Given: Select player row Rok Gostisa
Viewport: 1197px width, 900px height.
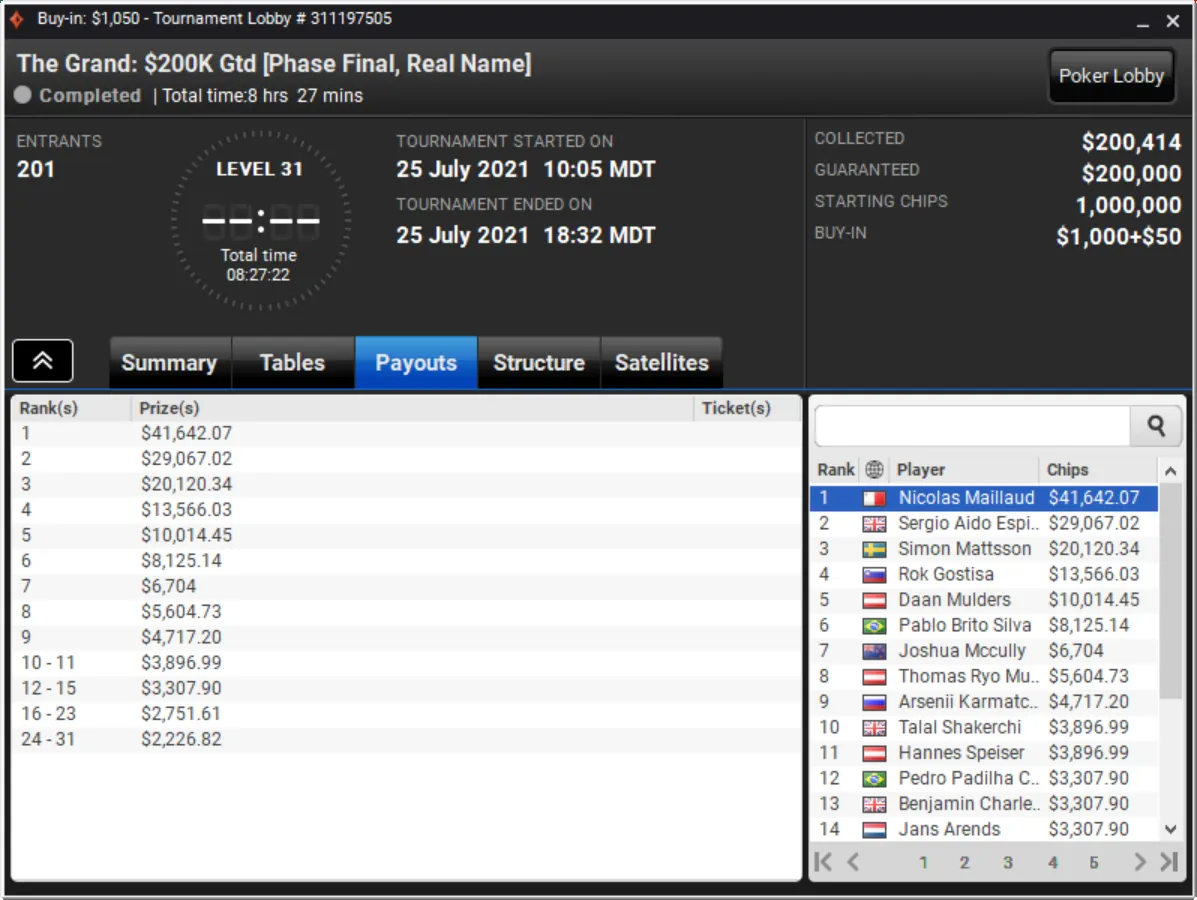Looking at the screenshot, I should coord(983,574).
